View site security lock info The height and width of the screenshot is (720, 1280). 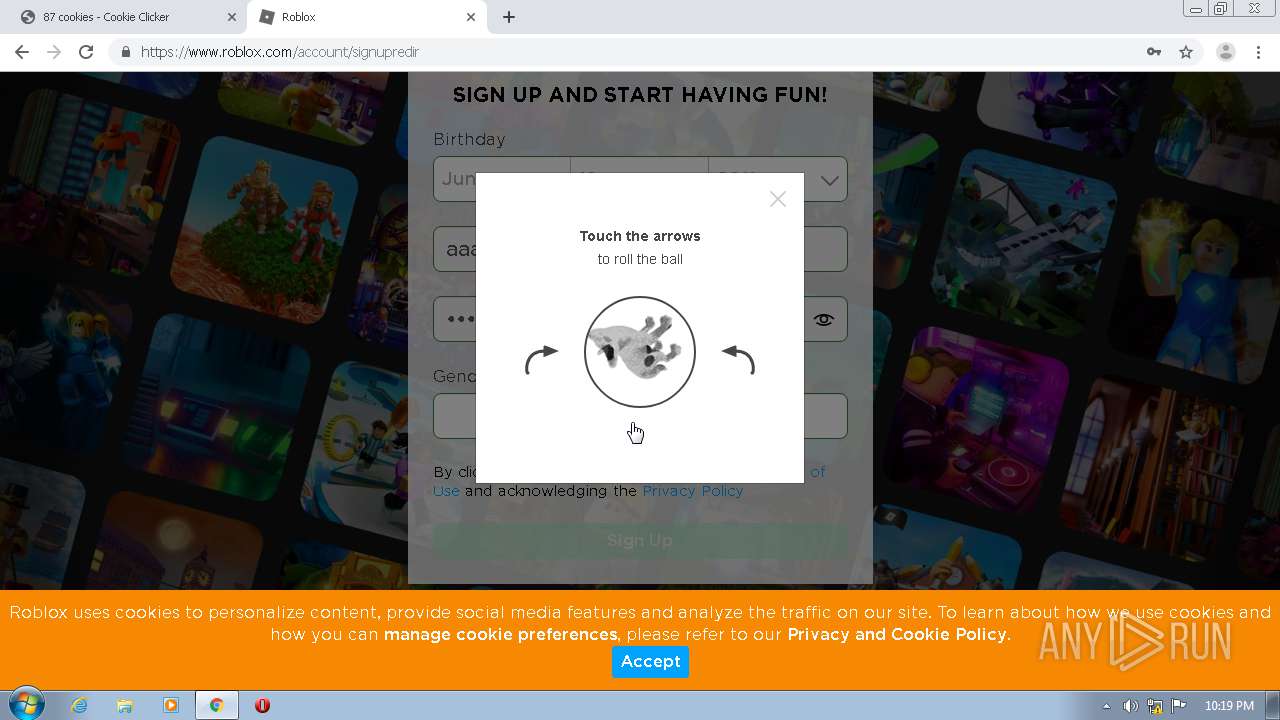coord(125,52)
